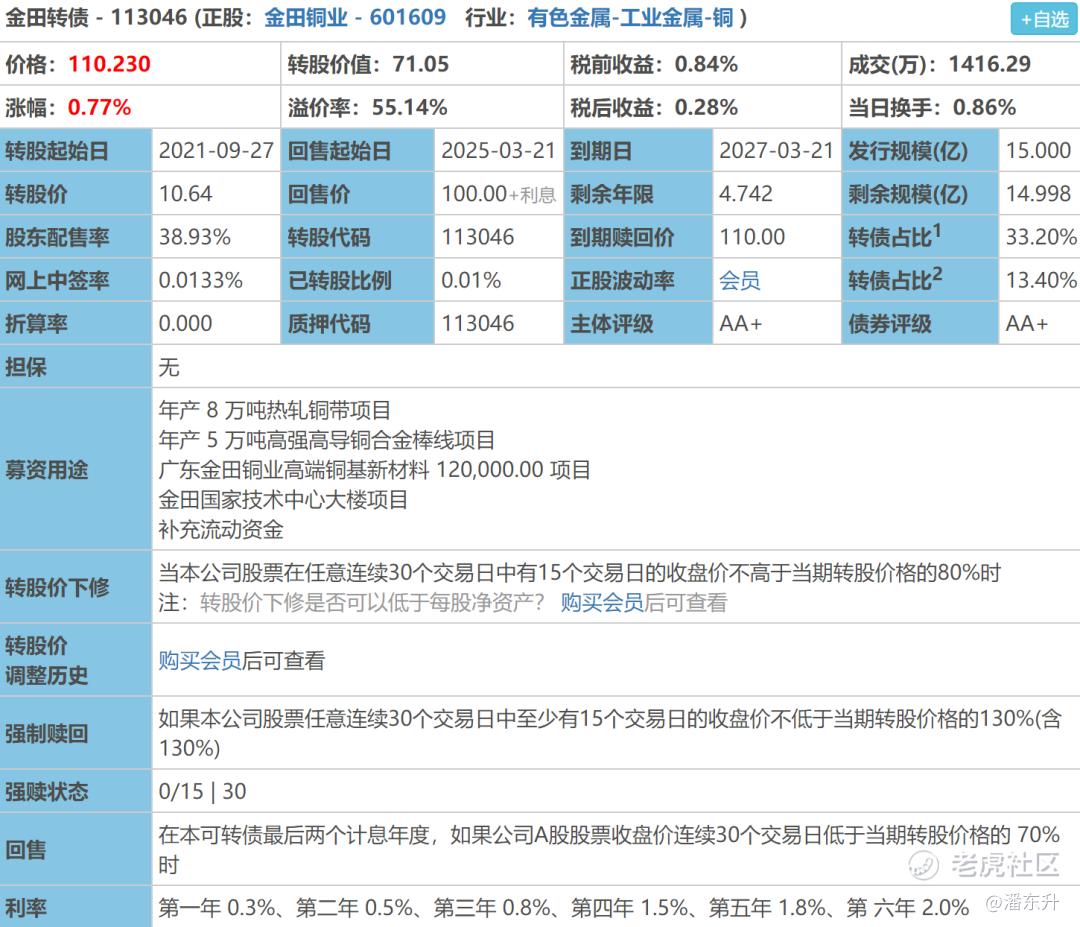The image size is (1080, 927).
Task: Select the 到期赎回价 value 110.00
Action: [x=752, y=237]
